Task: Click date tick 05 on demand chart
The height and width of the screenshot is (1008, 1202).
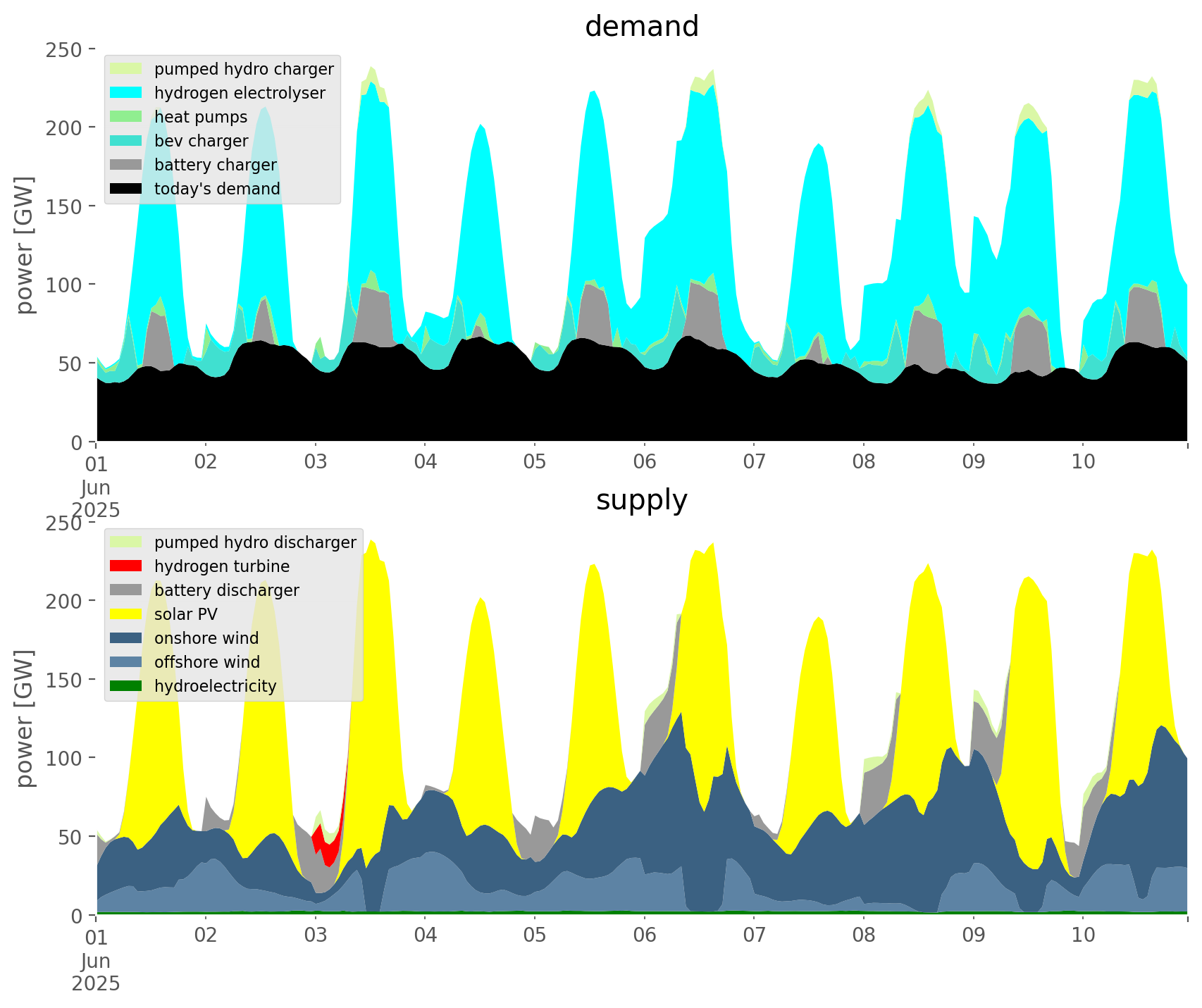Action: (x=535, y=463)
